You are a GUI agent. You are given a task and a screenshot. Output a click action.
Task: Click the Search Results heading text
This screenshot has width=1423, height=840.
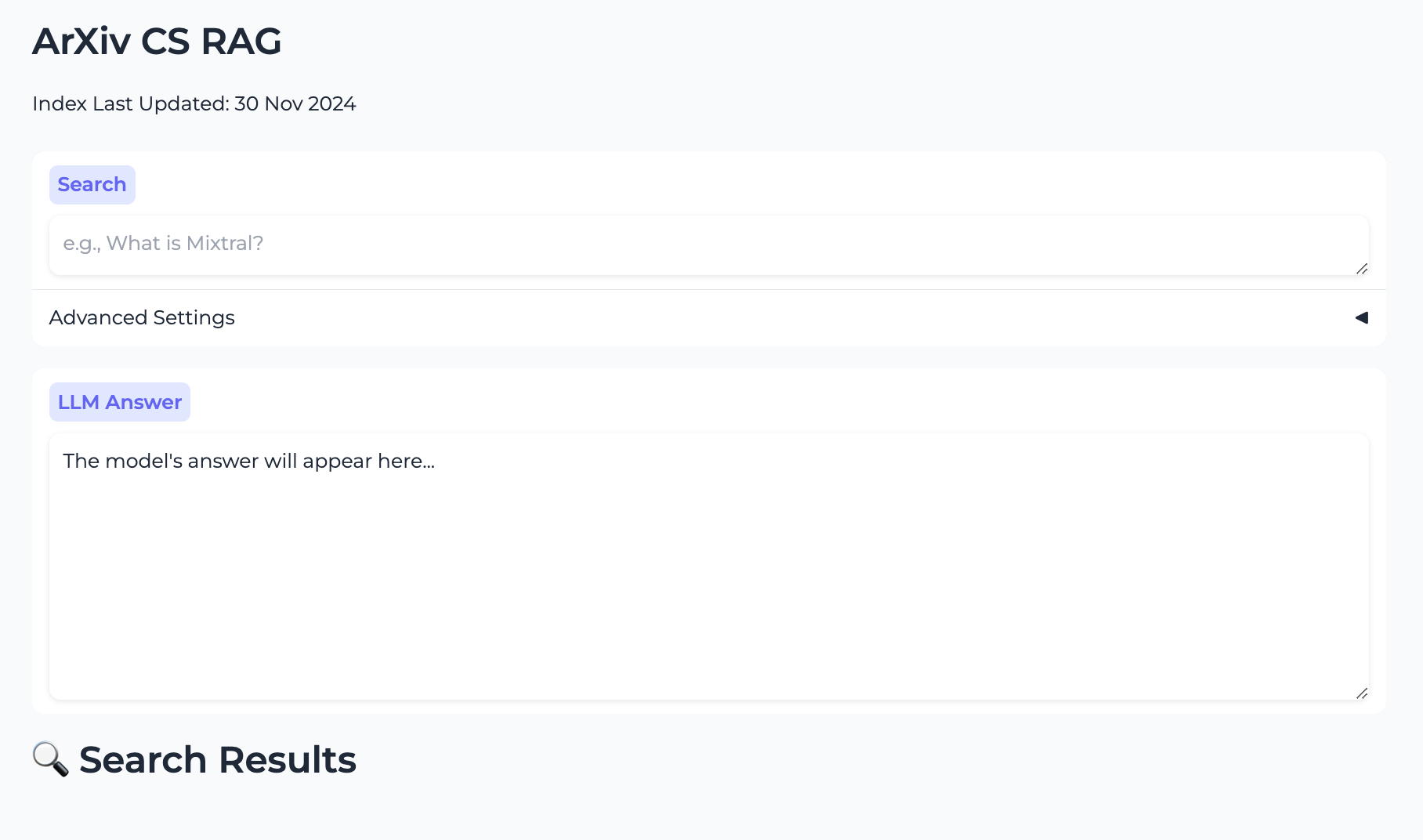pos(218,759)
